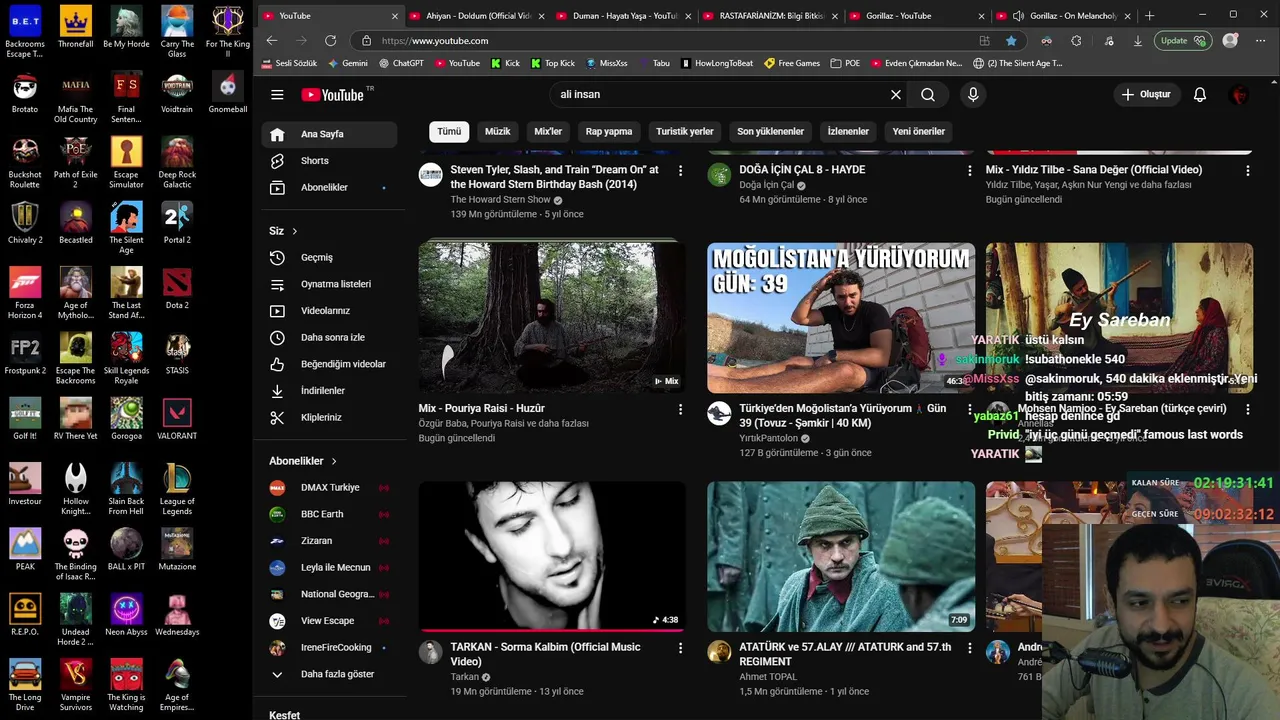Start voice search with the microphone icon
The image size is (1280, 720).
pyautogui.click(x=973, y=94)
